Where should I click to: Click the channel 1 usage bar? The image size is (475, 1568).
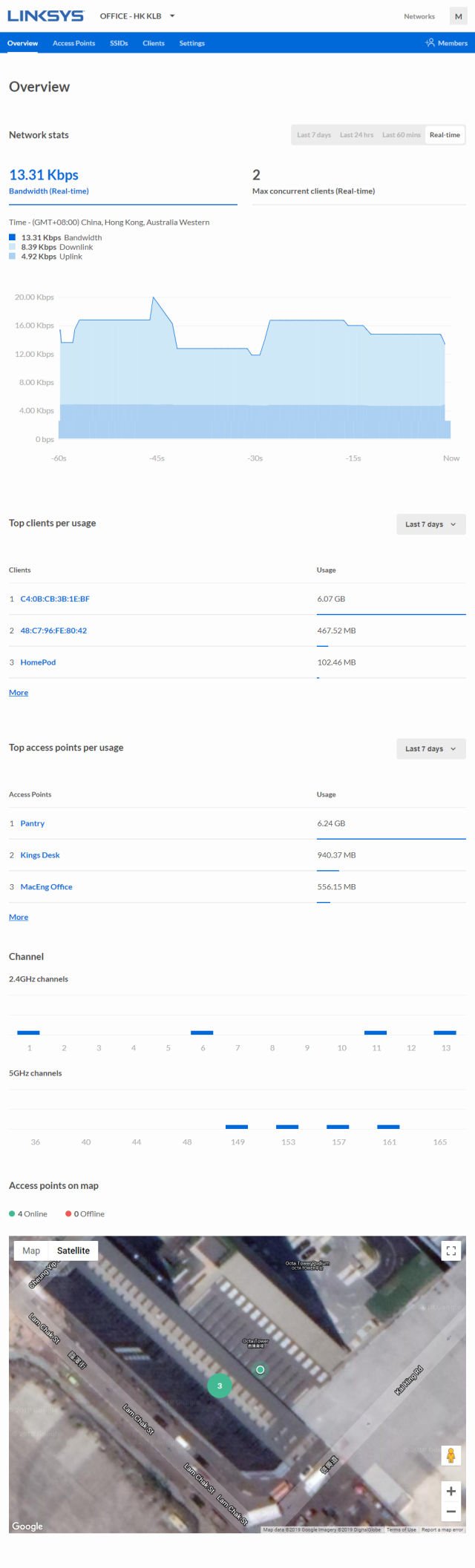[28, 1032]
